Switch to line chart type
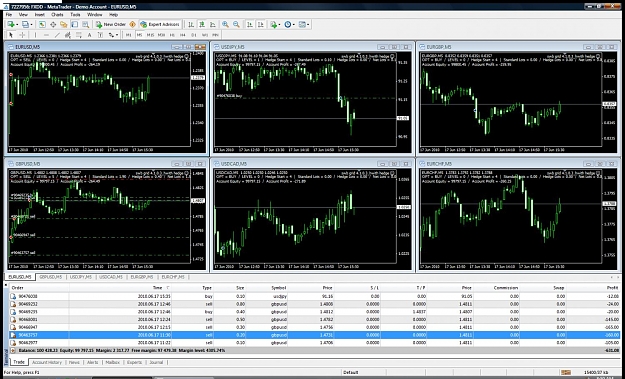Screen dimensions: 625x379 pyautogui.click(x=213, y=24)
